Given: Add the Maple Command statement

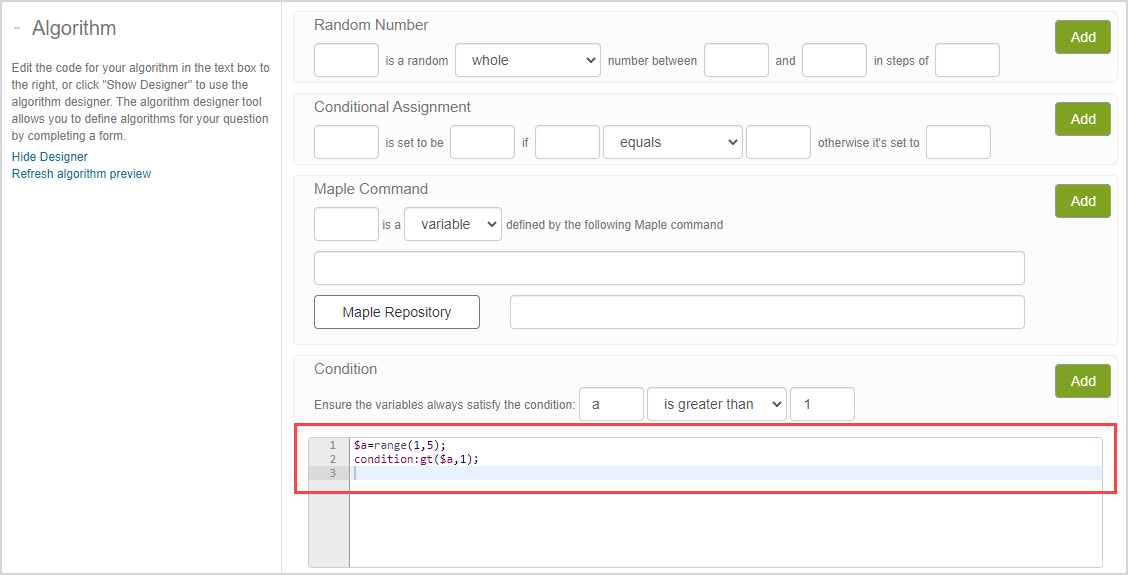Looking at the screenshot, I should click(1083, 201).
